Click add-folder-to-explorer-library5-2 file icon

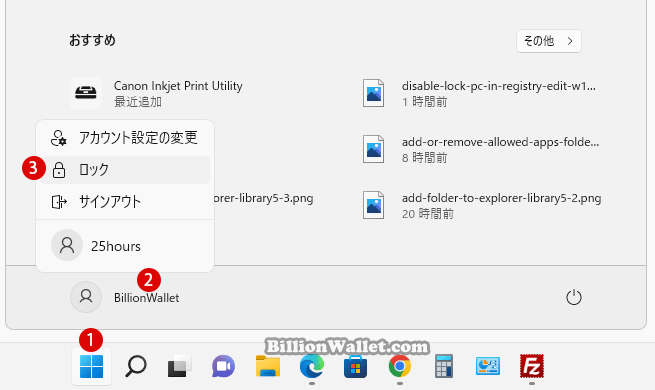coord(373,205)
